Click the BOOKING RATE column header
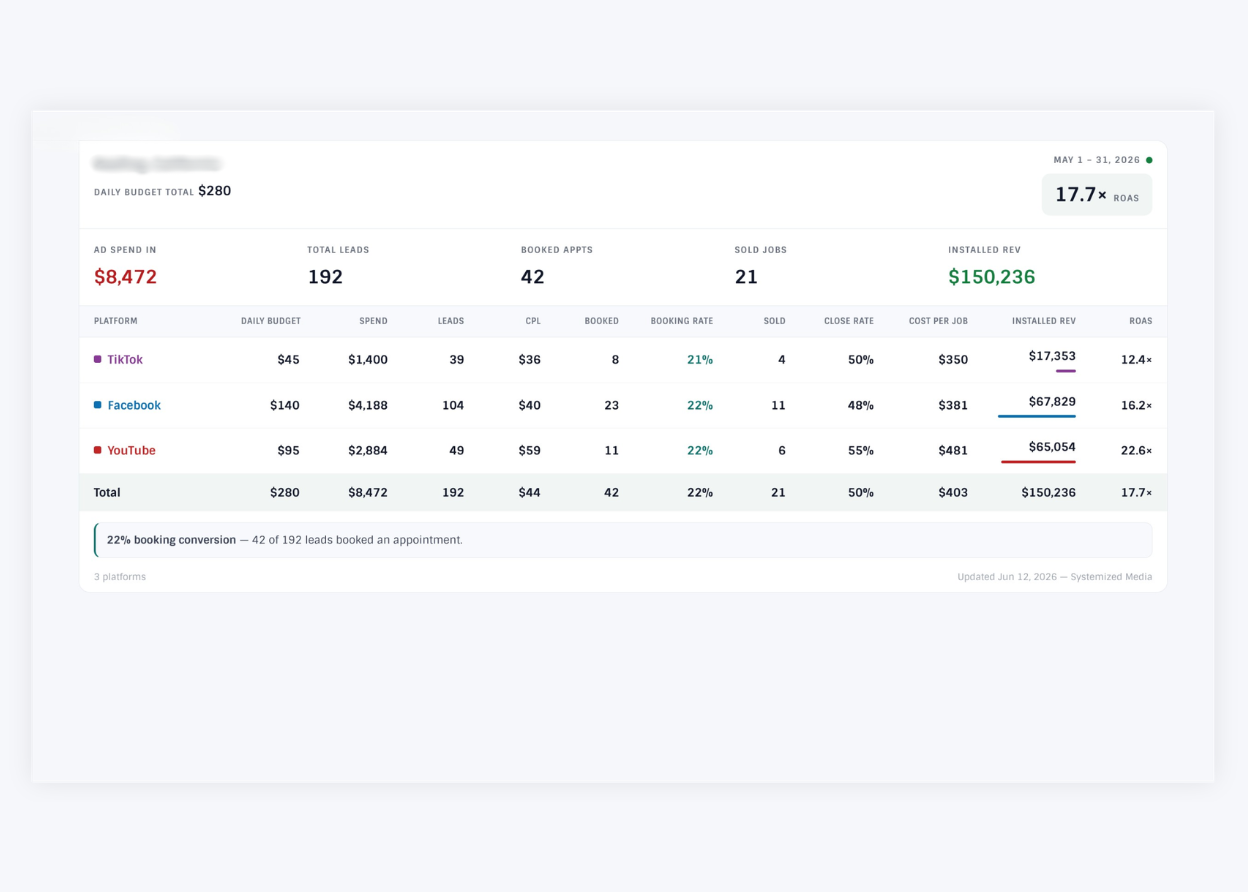The height and width of the screenshot is (892, 1248). tap(682, 321)
